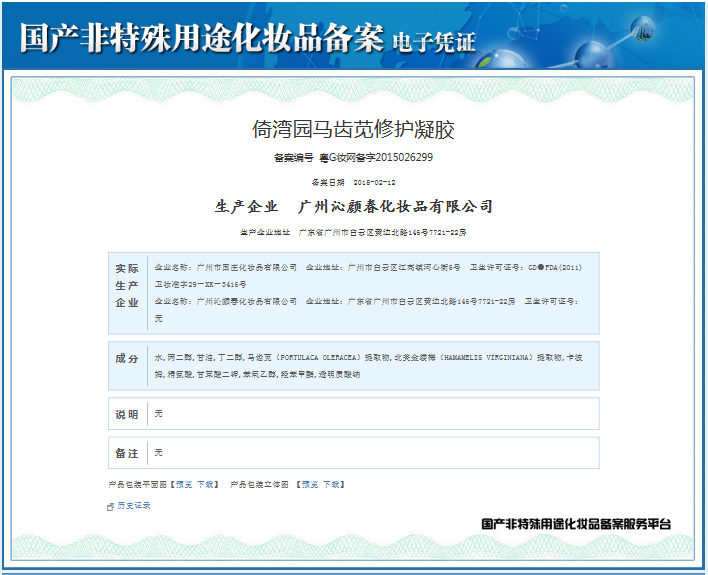Viewport: 708px width, 575px height.
Task: Click the 说明 row label
Action: pyautogui.click(x=127, y=413)
